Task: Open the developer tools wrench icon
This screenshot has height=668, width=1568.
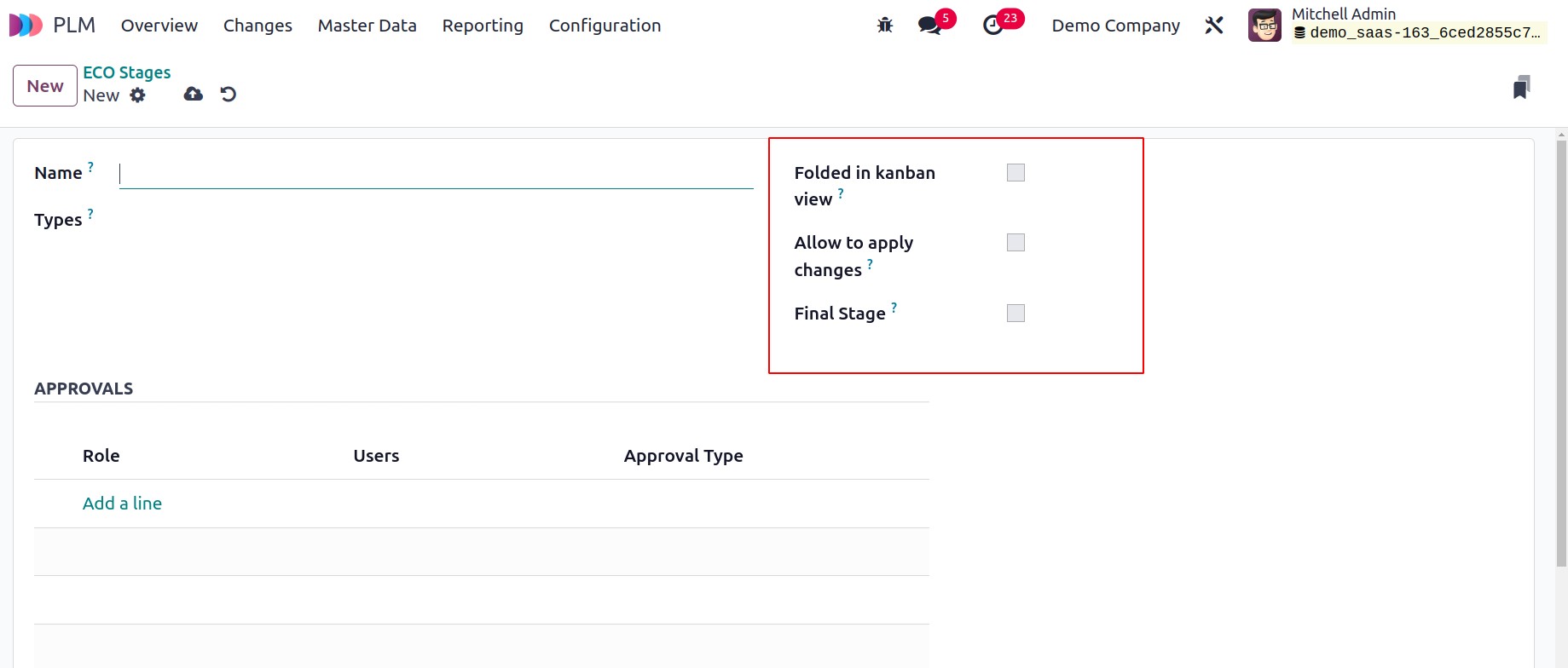Action: point(1214,26)
